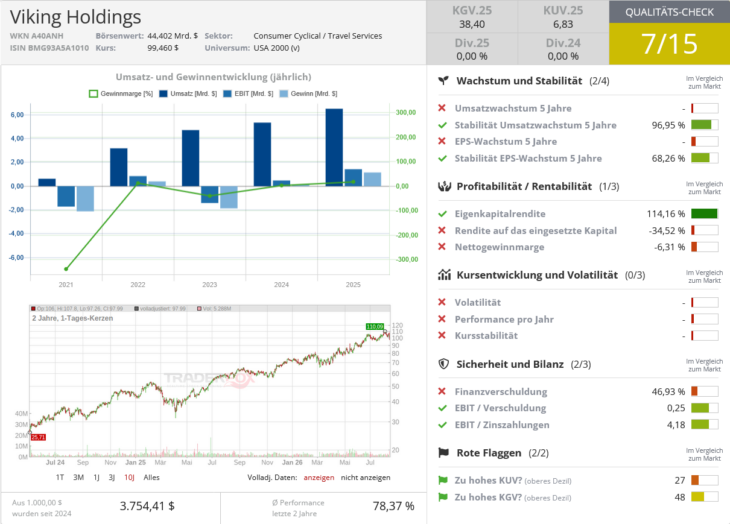This screenshot has width=730, height=524.
Task: Click the sector Consumer Cyclical / Travel Services
Action: tap(318, 36)
